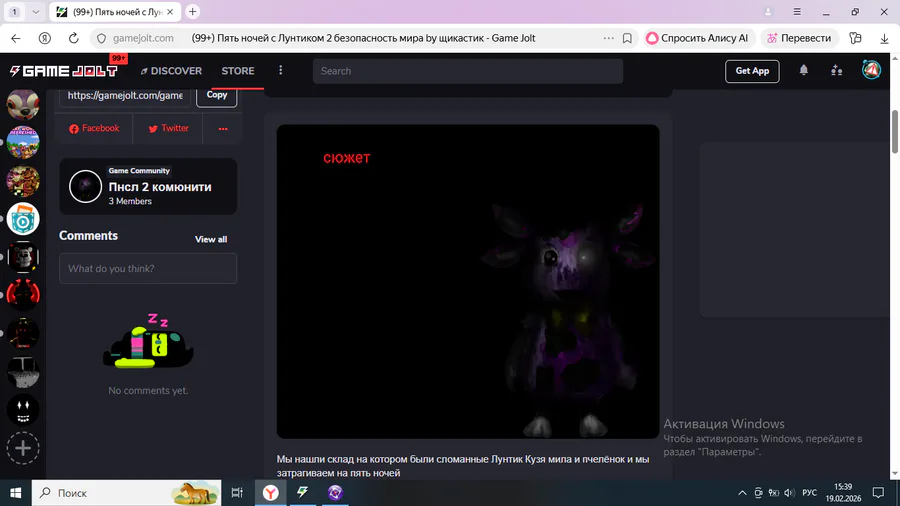
Task: Open the white eyes and teeth community icon
Action: coord(23,410)
